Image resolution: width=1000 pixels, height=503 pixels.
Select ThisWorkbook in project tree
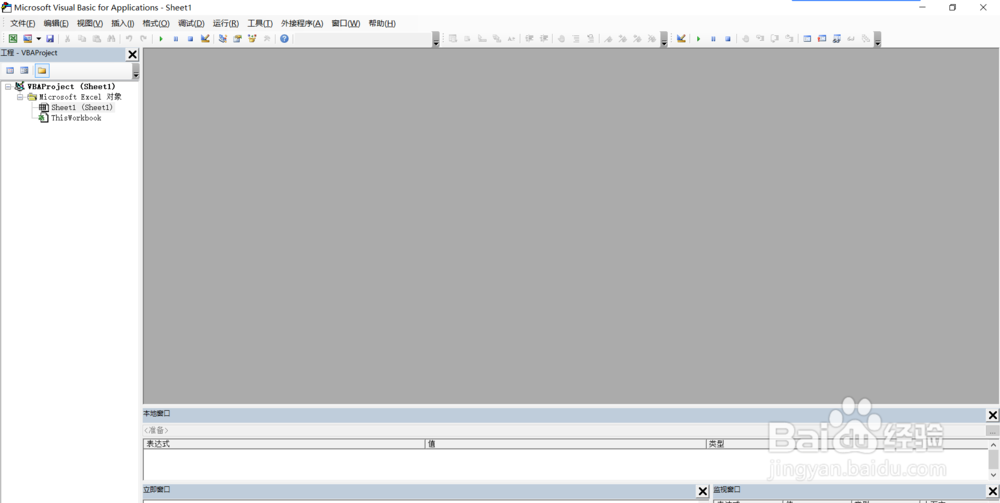(x=76, y=118)
